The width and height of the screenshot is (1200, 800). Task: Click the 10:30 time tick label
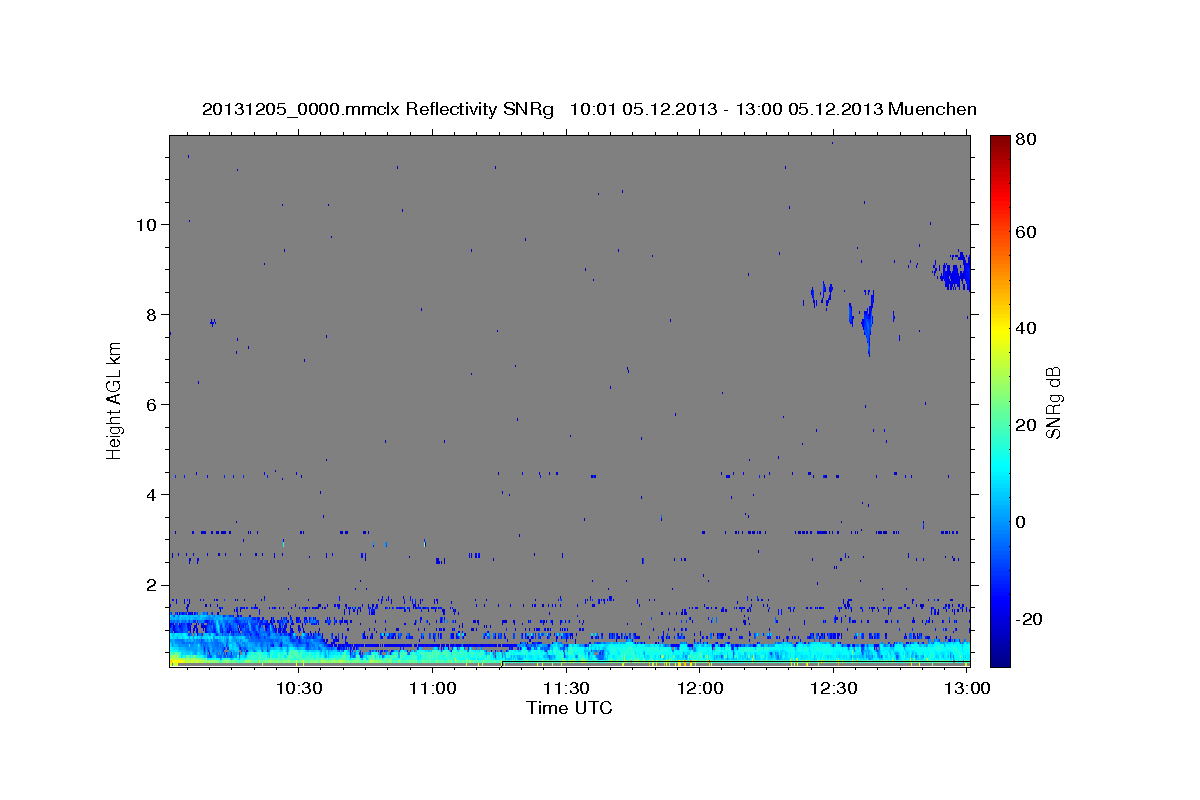pos(299,688)
